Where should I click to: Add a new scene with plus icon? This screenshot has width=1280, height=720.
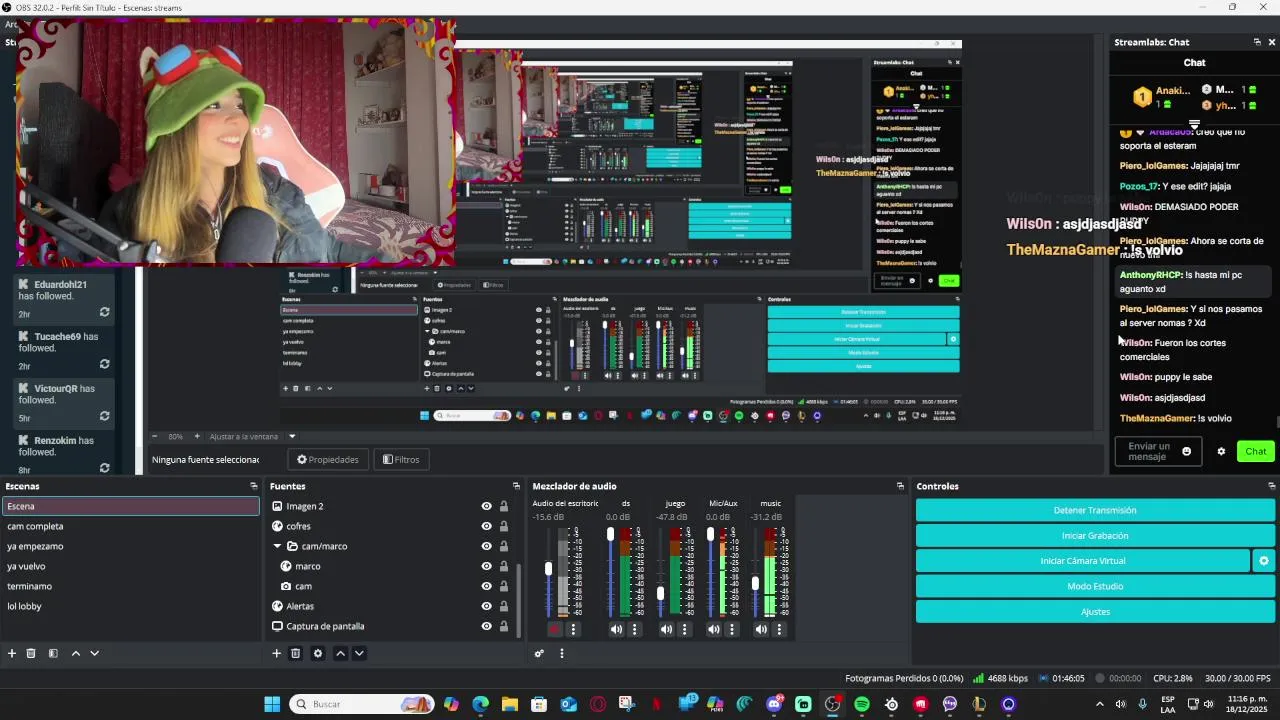[x=12, y=653]
